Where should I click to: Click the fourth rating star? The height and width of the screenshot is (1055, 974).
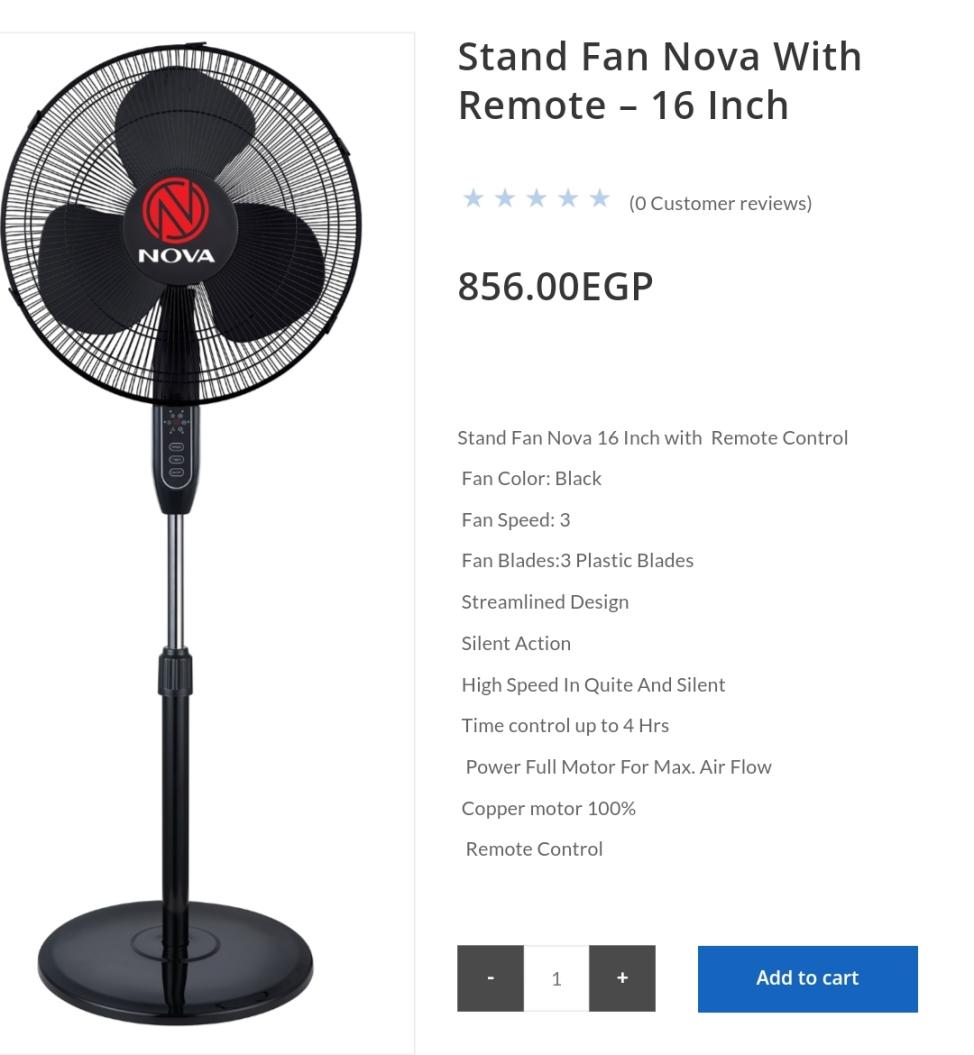(x=568, y=198)
